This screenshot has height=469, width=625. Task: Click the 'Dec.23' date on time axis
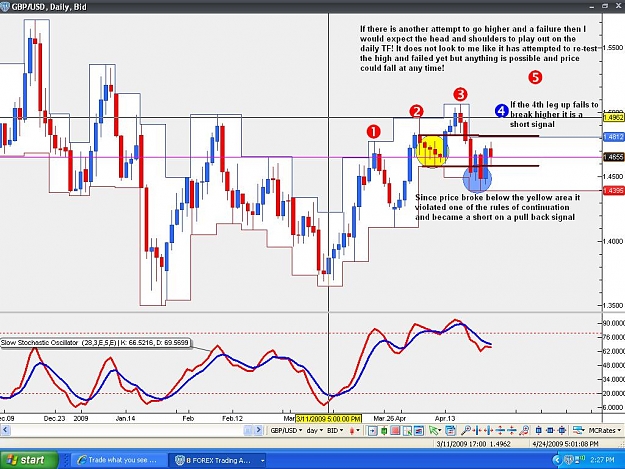(x=55, y=418)
